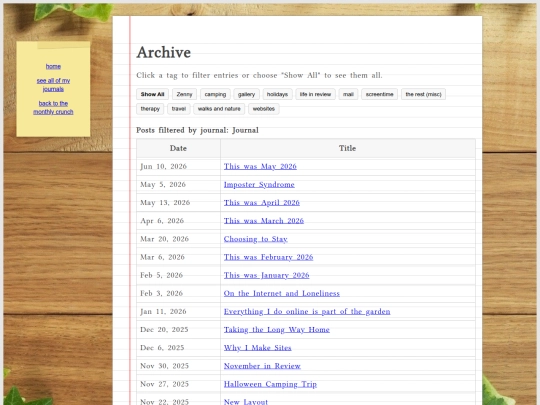540x405 pixels.
Task: Filter entries by walks and nature tag
Action: click(x=219, y=109)
